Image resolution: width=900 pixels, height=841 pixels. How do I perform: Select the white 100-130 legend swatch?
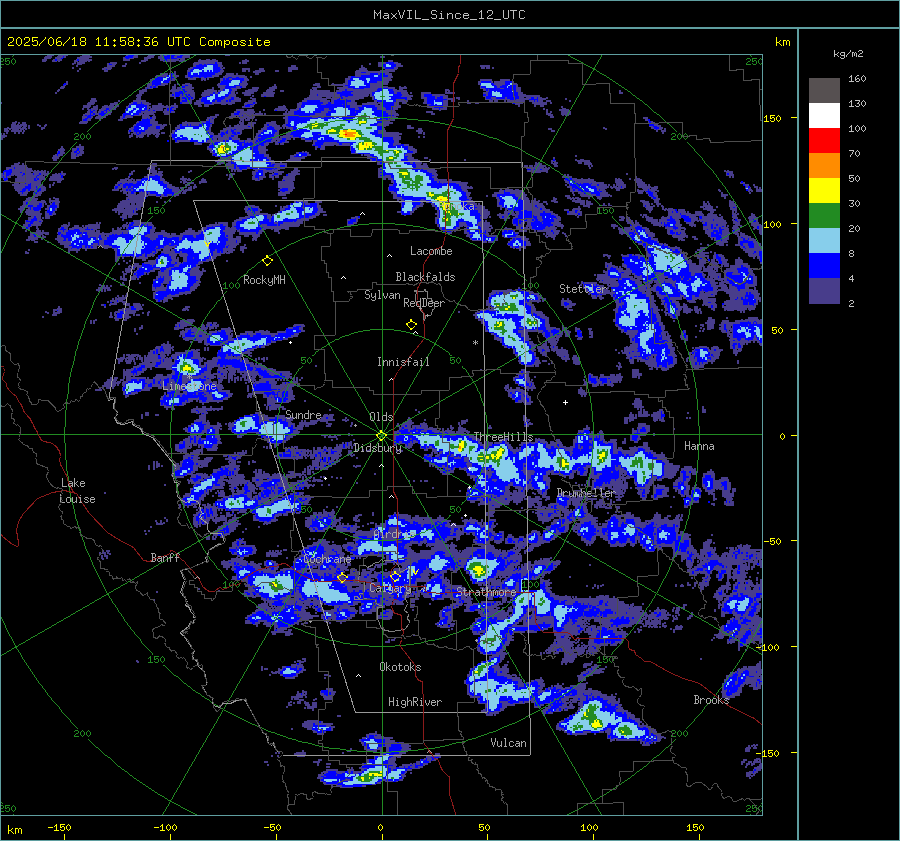[824, 116]
